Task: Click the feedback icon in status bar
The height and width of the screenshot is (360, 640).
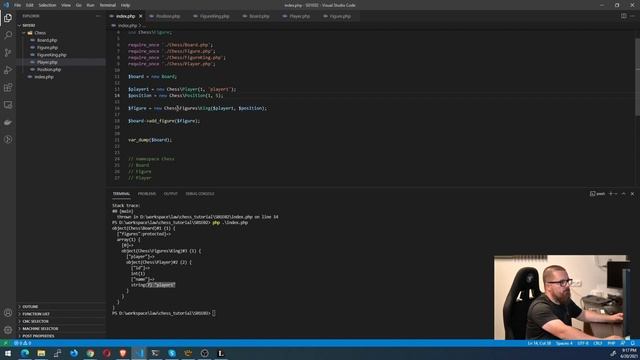Action: pos(622,343)
